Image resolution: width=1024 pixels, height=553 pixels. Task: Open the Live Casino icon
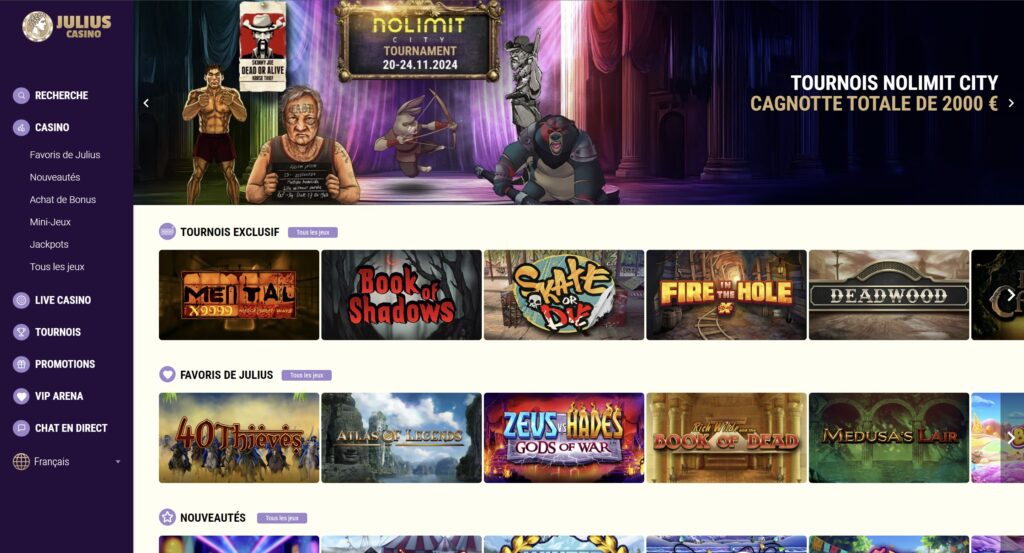pyautogui.click(x=21, y=300)
